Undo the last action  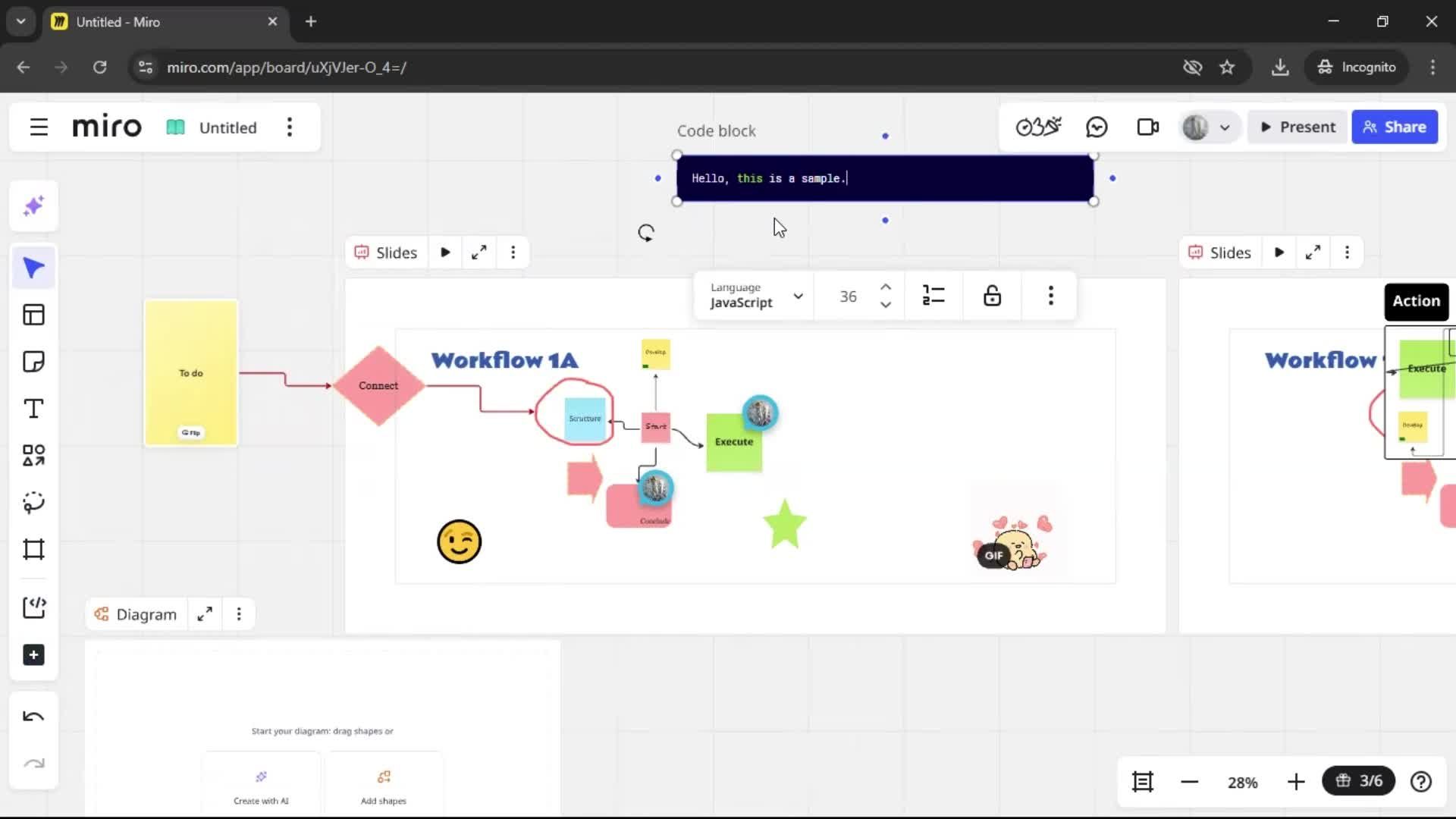tap(33, 717)
